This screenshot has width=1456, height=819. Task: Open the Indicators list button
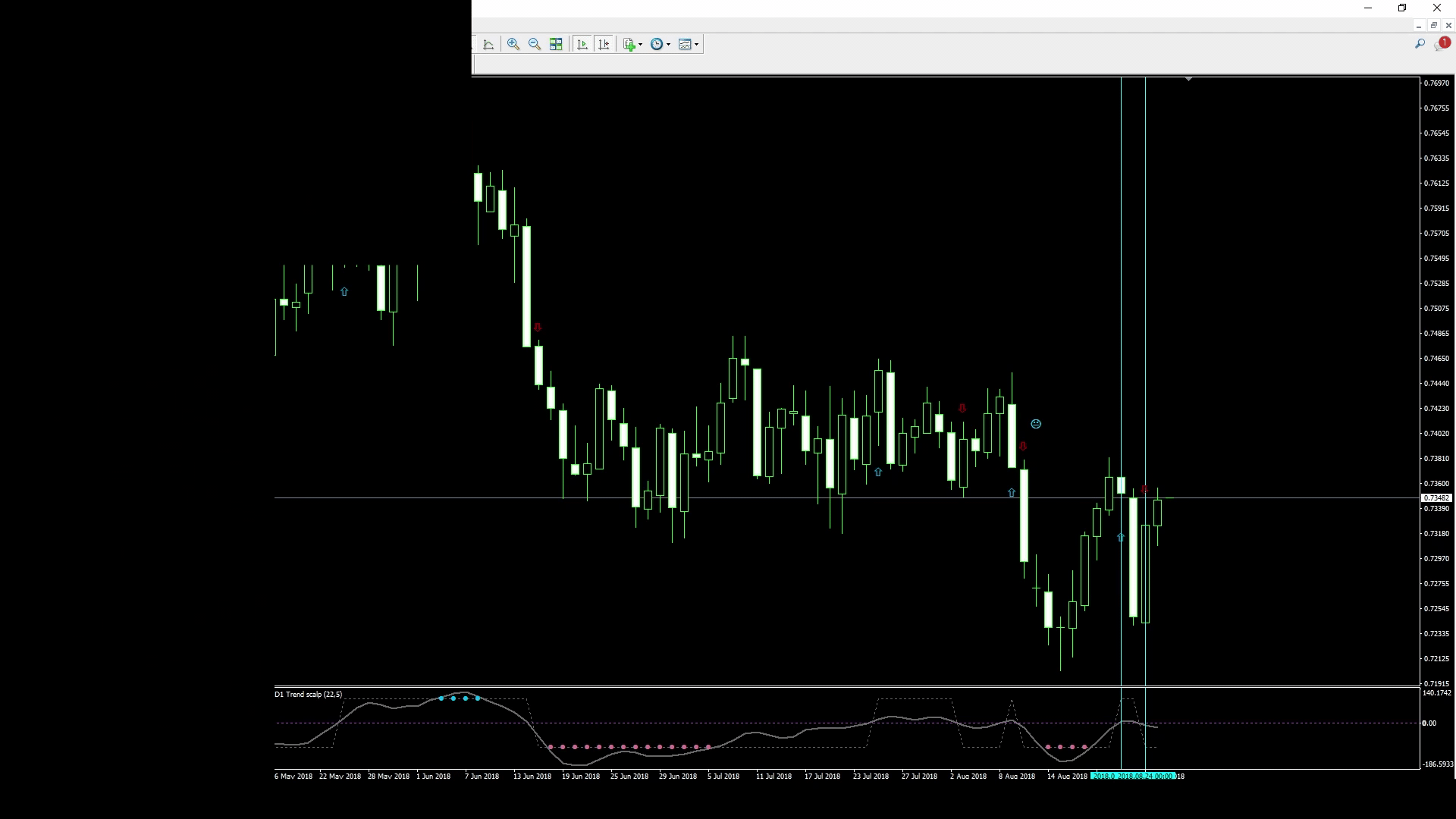629,45
